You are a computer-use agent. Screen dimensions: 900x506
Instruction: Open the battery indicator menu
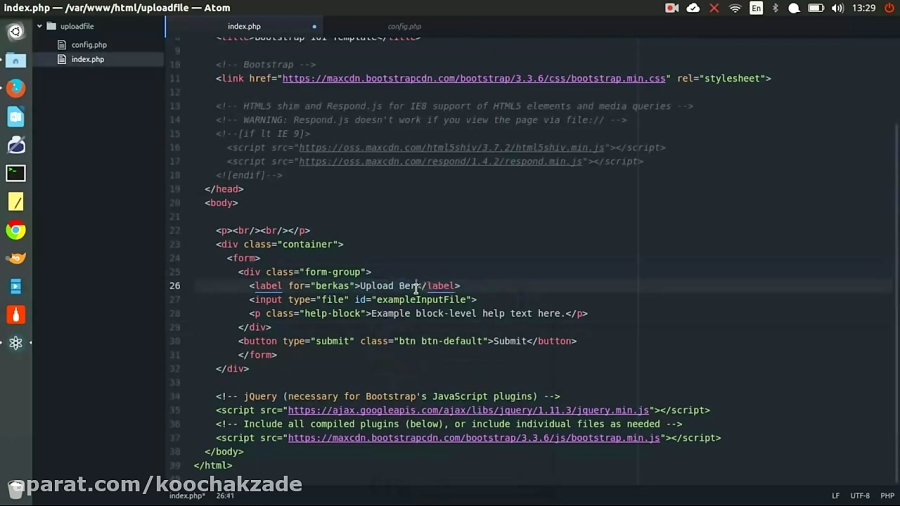click(816, 8)
